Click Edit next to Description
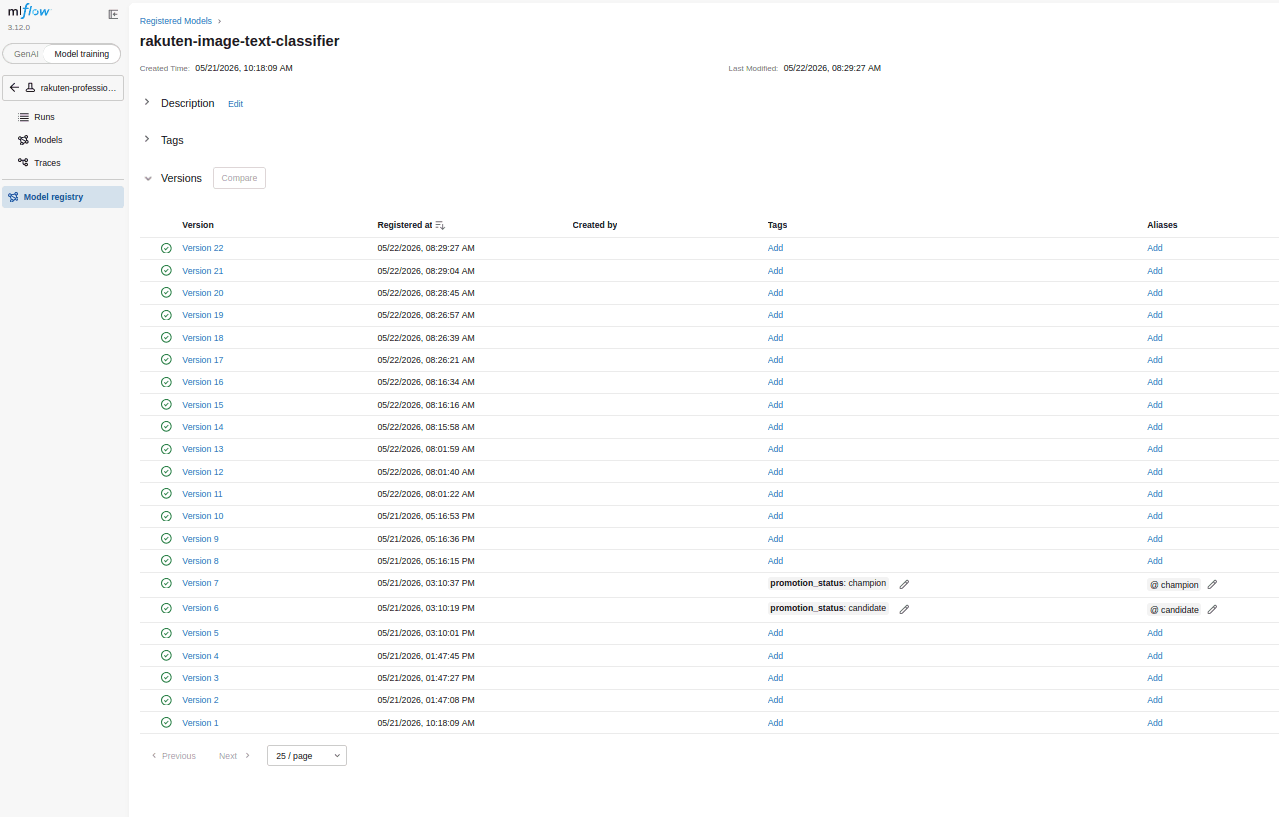Viewport: 1279px width, 817px height. tap(235, 104)
